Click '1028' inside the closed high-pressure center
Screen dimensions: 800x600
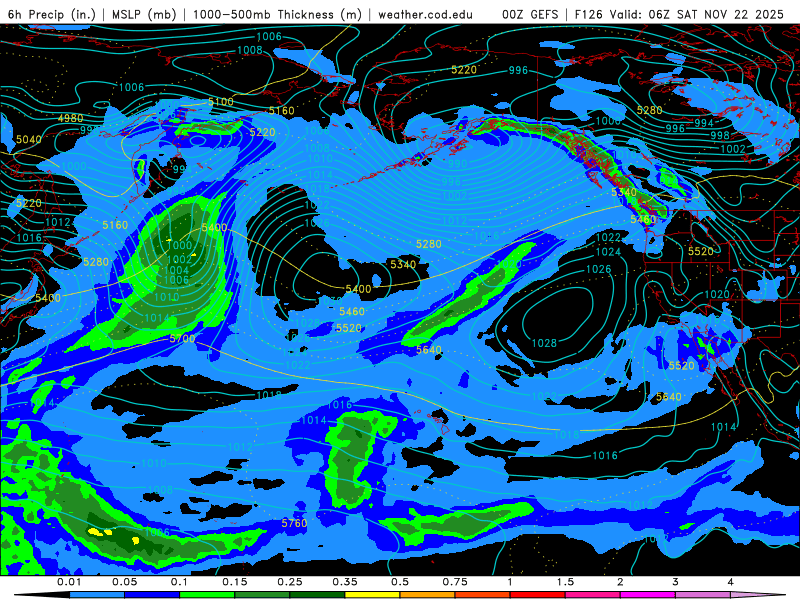[544, 343]
